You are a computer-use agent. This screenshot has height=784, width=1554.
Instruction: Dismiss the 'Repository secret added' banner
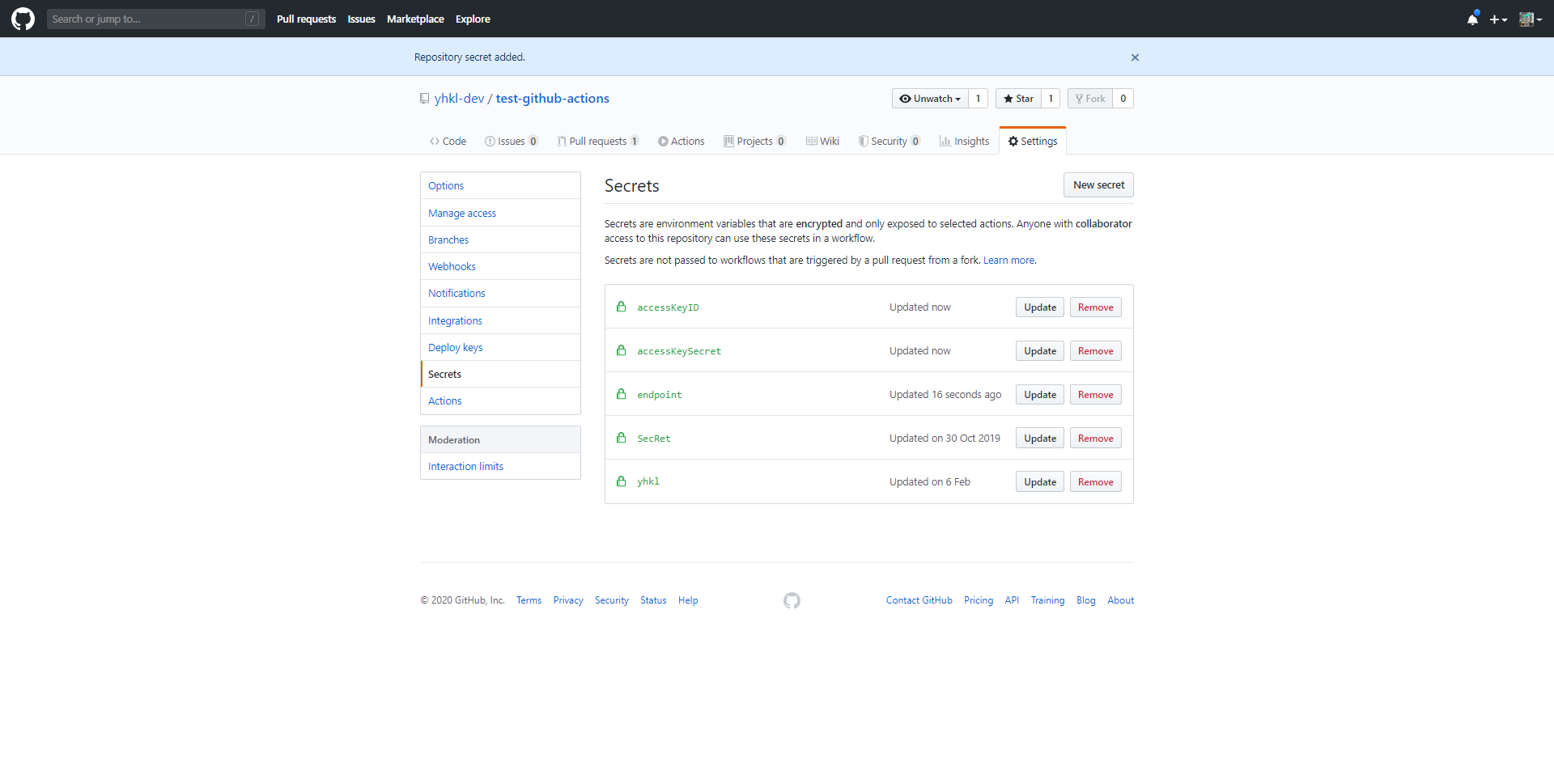click(1135, 57)
